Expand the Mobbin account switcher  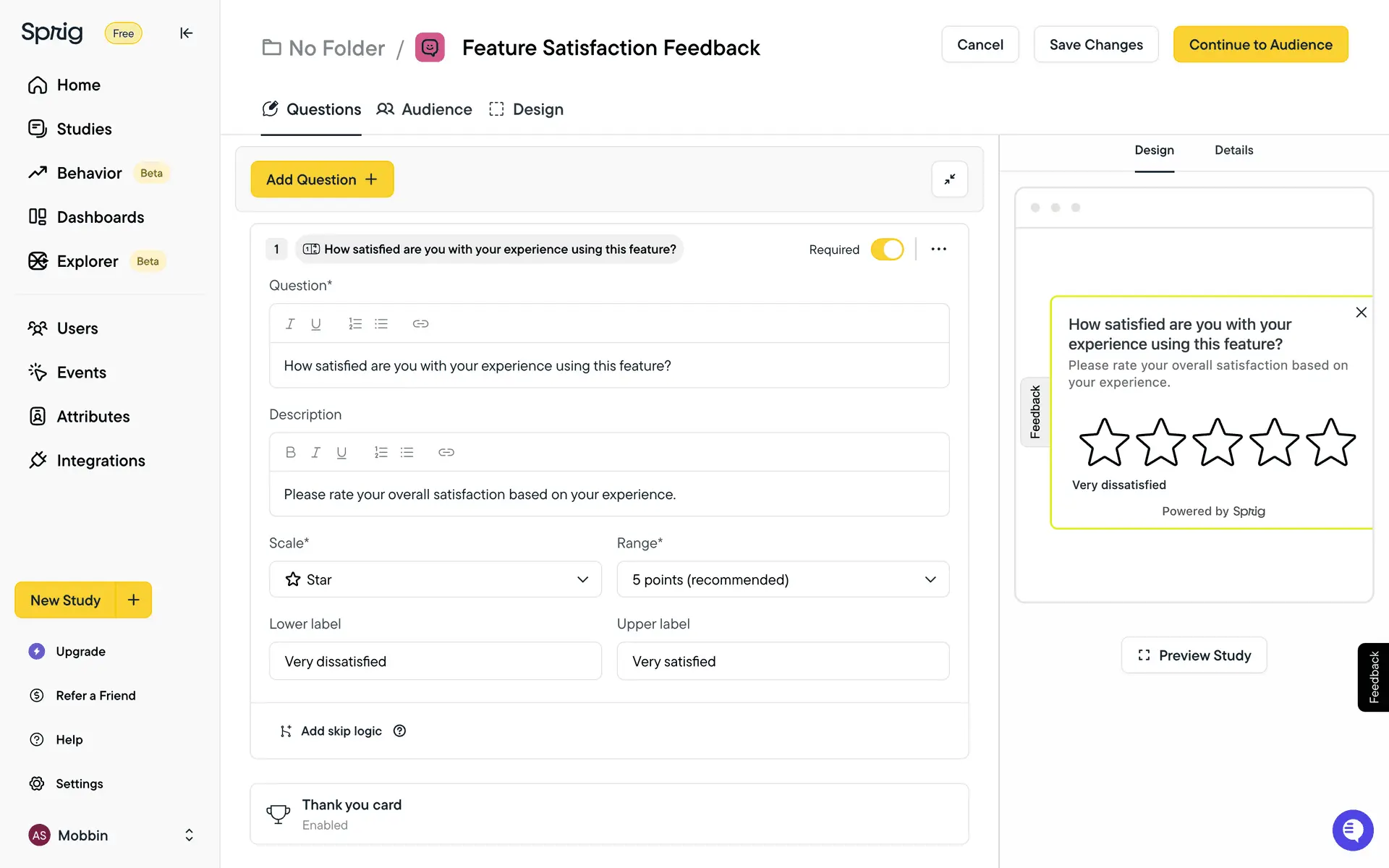pos(189,835)
